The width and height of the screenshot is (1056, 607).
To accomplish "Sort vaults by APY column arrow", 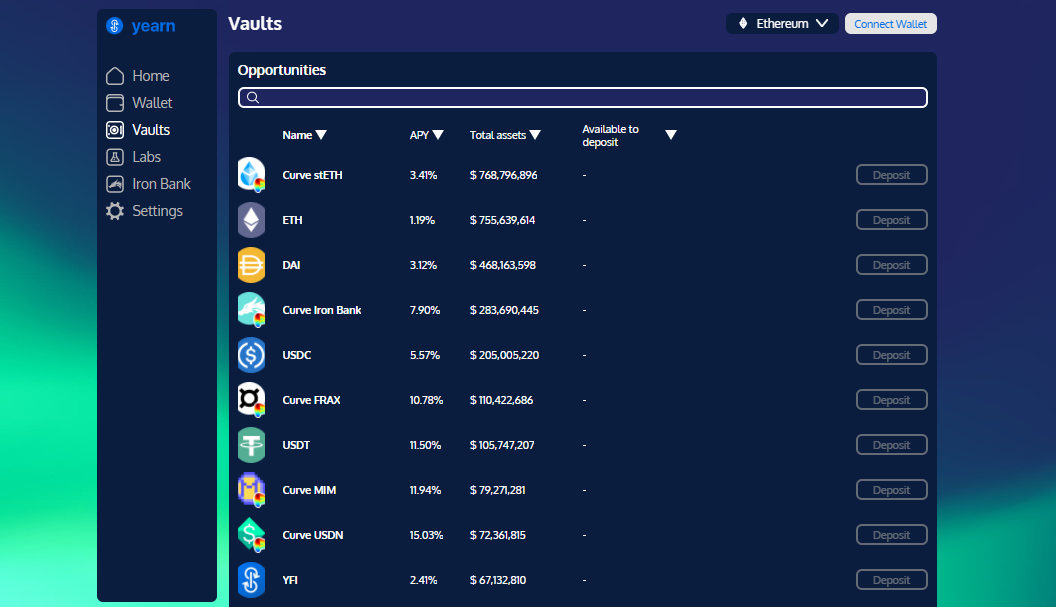I will click(438, 135).
